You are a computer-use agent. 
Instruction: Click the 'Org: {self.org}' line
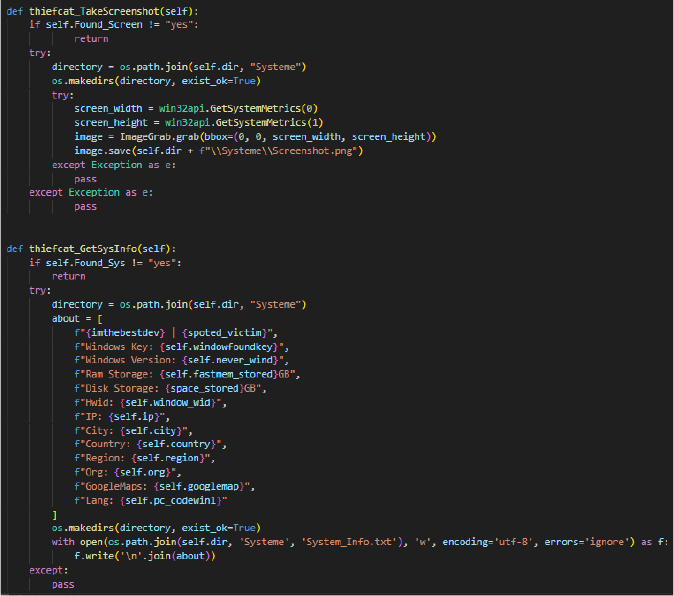click(128, 472)
